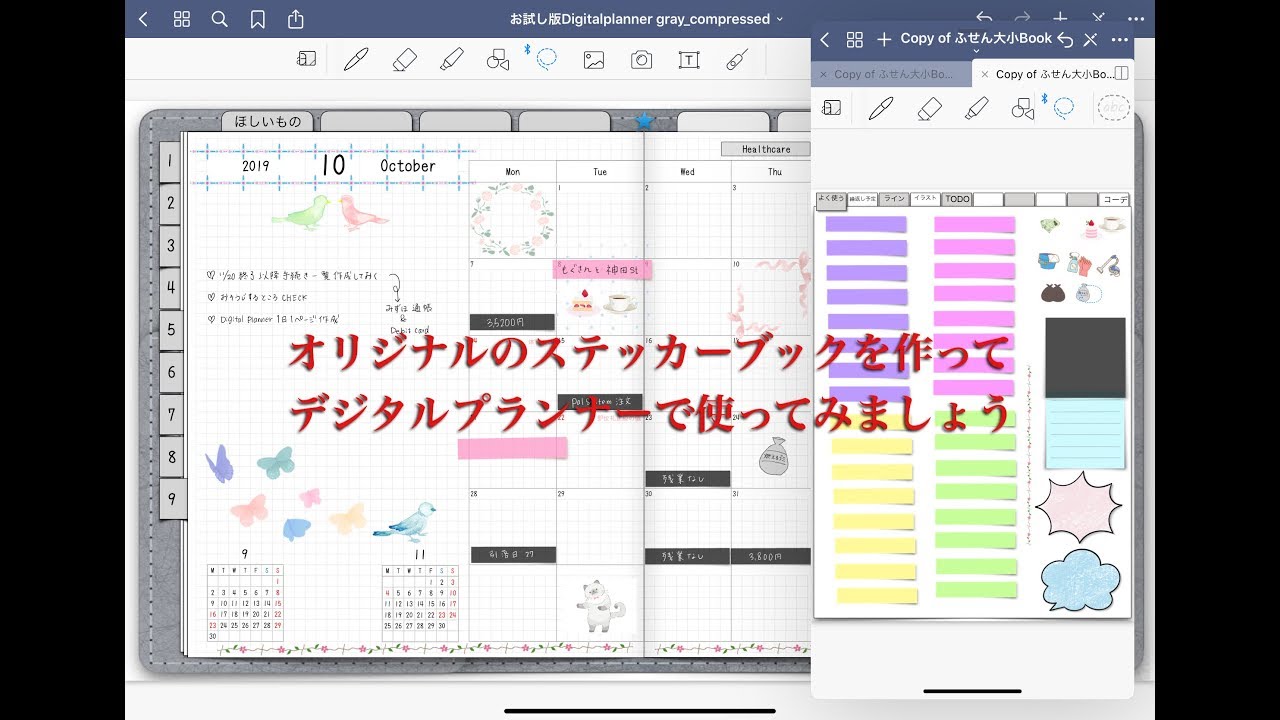Tap the top purple sticky note sticker
Screen dimensions: 1280x720
point(866,225)
